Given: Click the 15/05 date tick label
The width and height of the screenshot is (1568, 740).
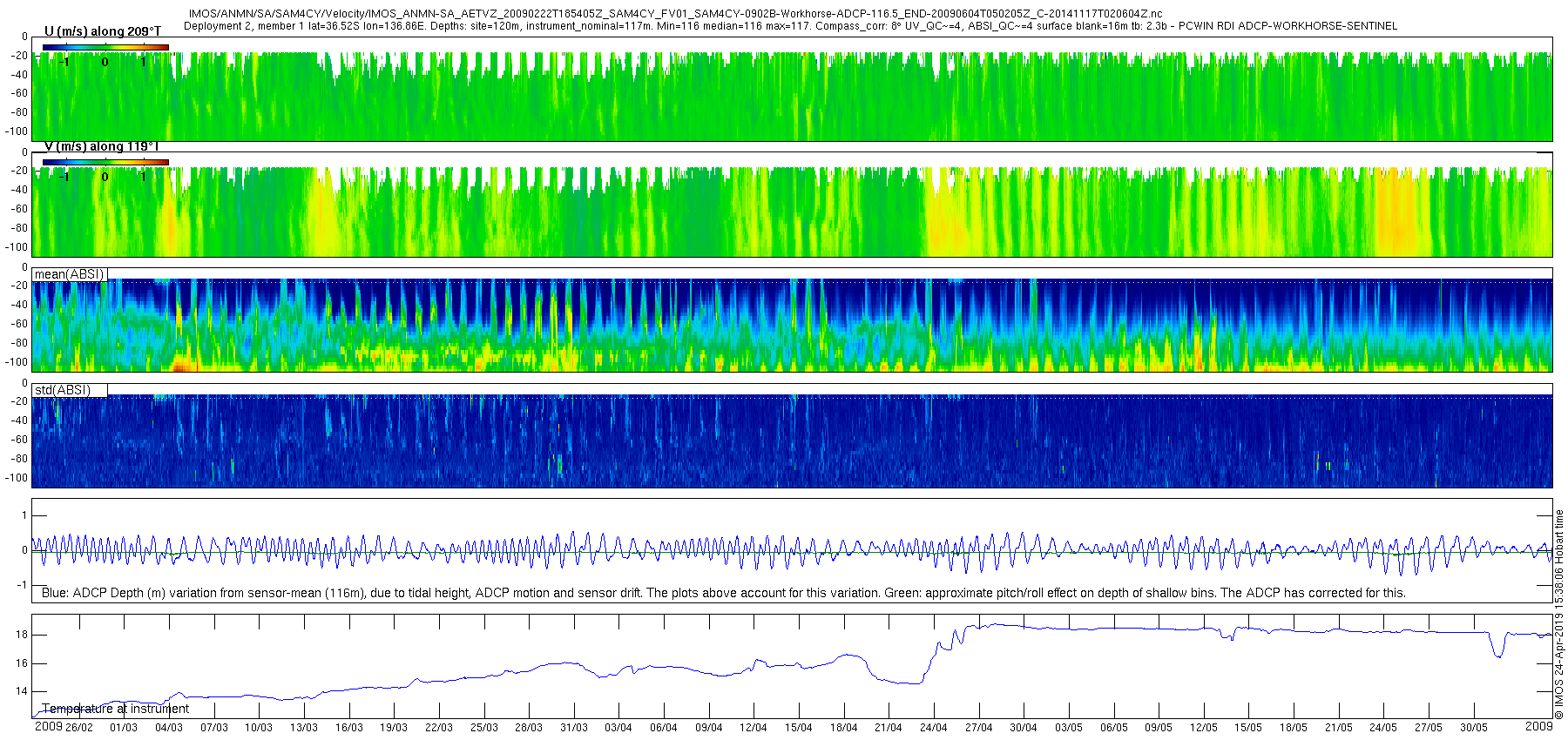Looking at the screenshot, I should point(1248,727).
